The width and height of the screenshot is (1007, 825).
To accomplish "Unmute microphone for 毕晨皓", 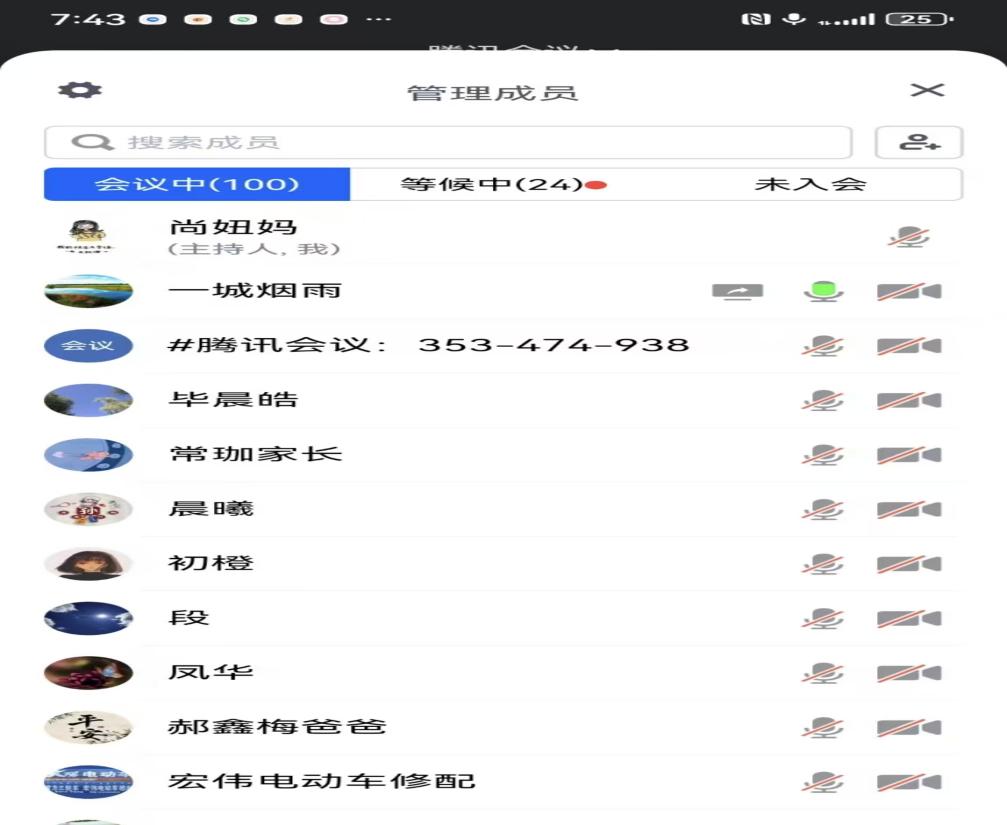I will pyautogui.click(x=823, y=401).
